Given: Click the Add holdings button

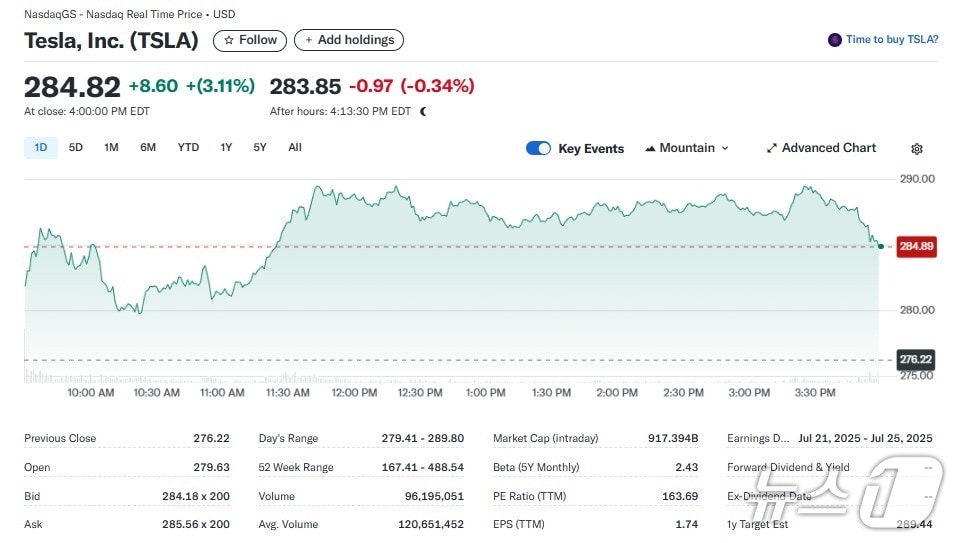Looking at the screenshot, I should [349, 40].
